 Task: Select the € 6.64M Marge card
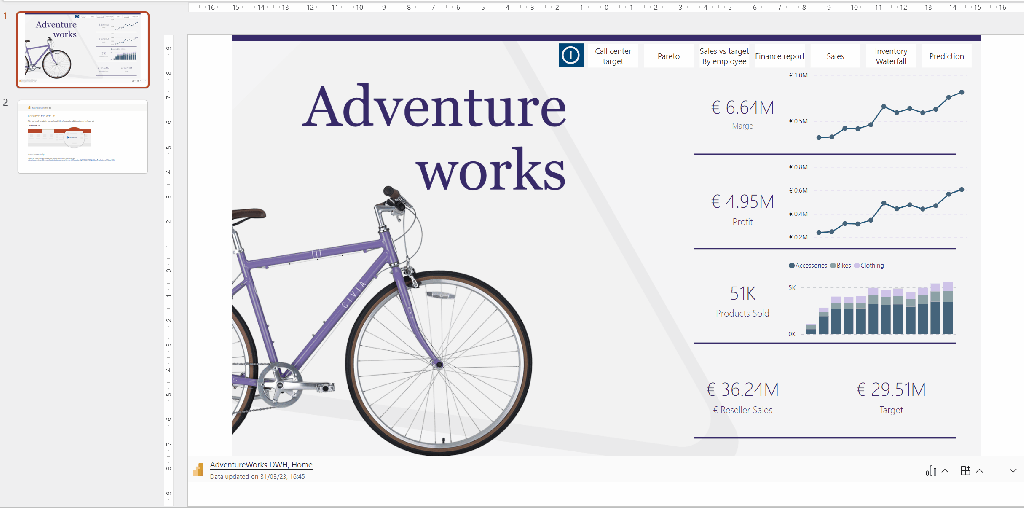[743, 114]
